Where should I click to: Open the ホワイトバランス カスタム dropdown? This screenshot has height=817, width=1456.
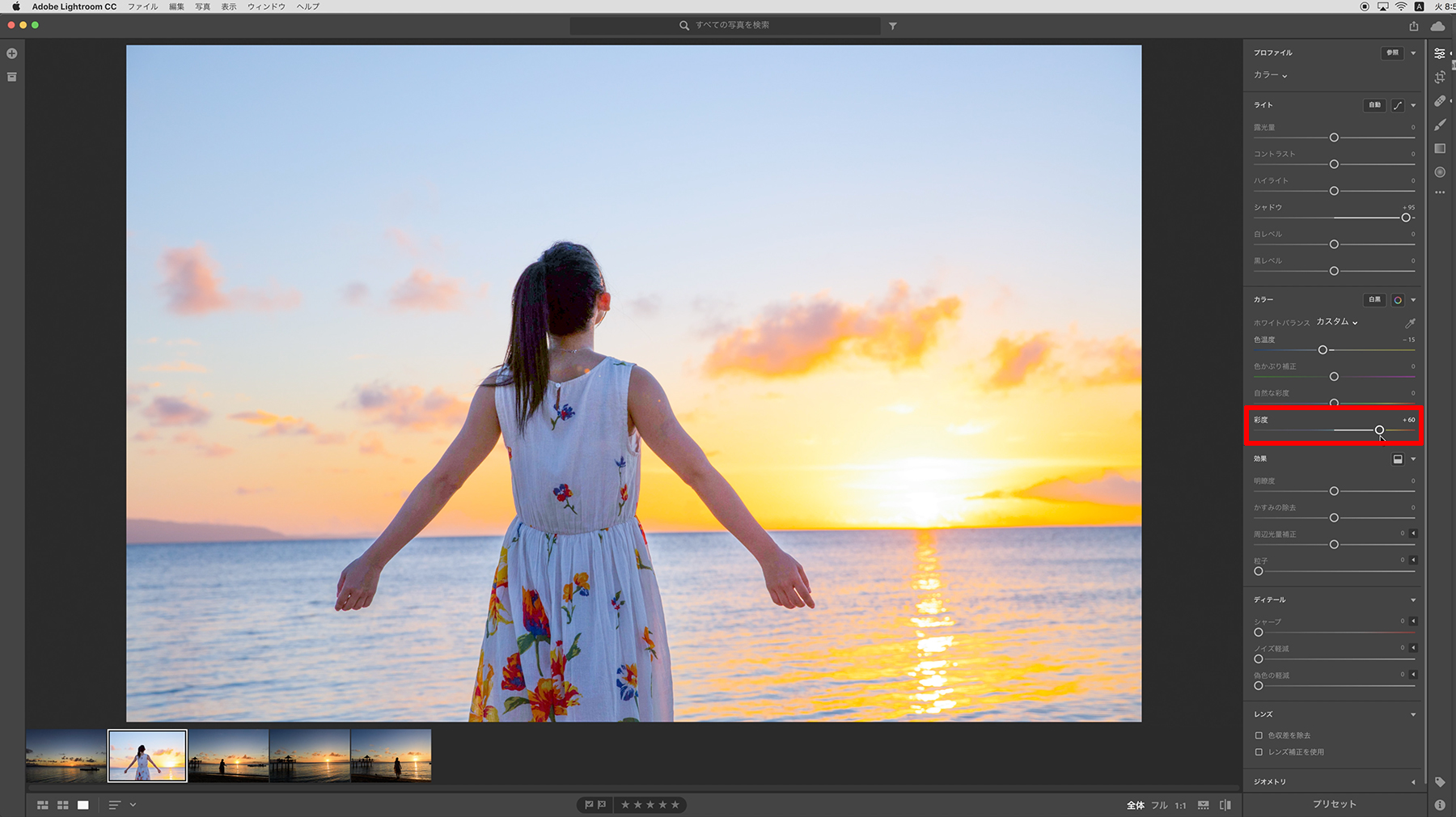1336,322
